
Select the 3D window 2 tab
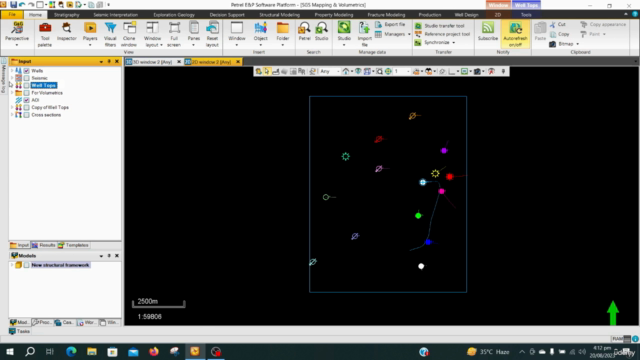click(x=153, y=62)
